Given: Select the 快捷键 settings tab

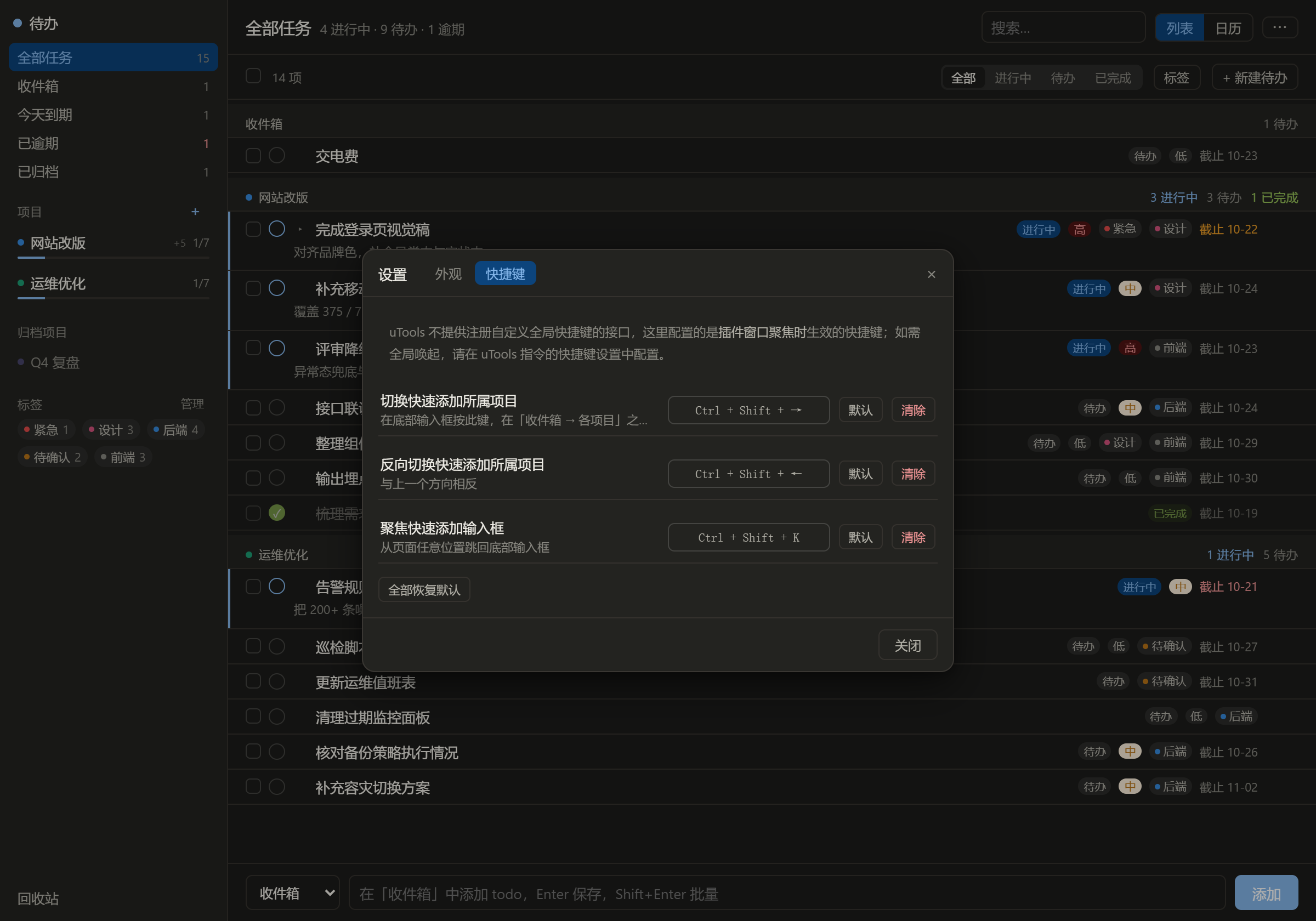Looking at the screenshot, I should [x=505, y=274].
